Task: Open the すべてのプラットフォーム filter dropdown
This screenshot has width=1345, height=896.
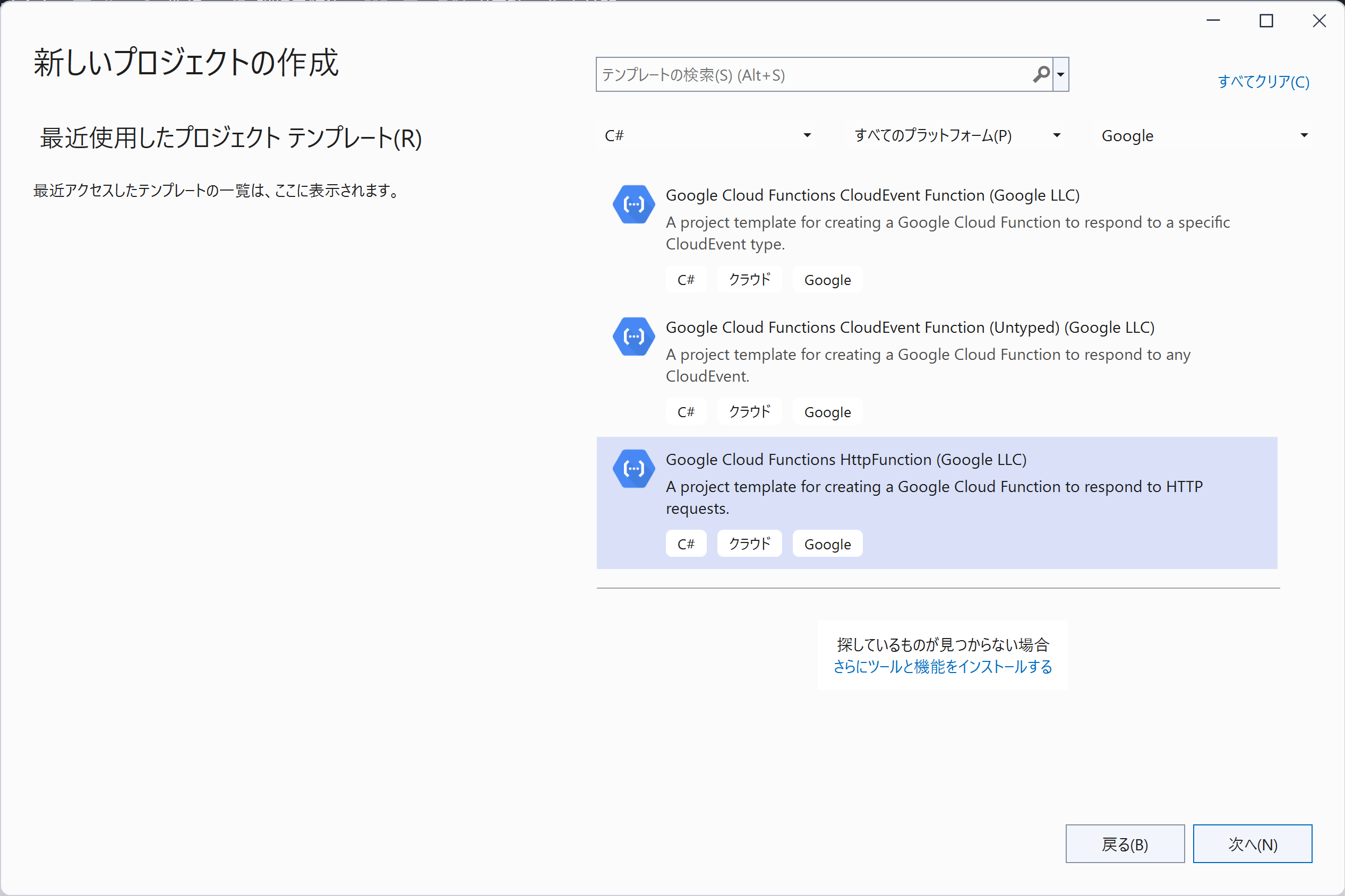Action: click(x=957, y=135)
